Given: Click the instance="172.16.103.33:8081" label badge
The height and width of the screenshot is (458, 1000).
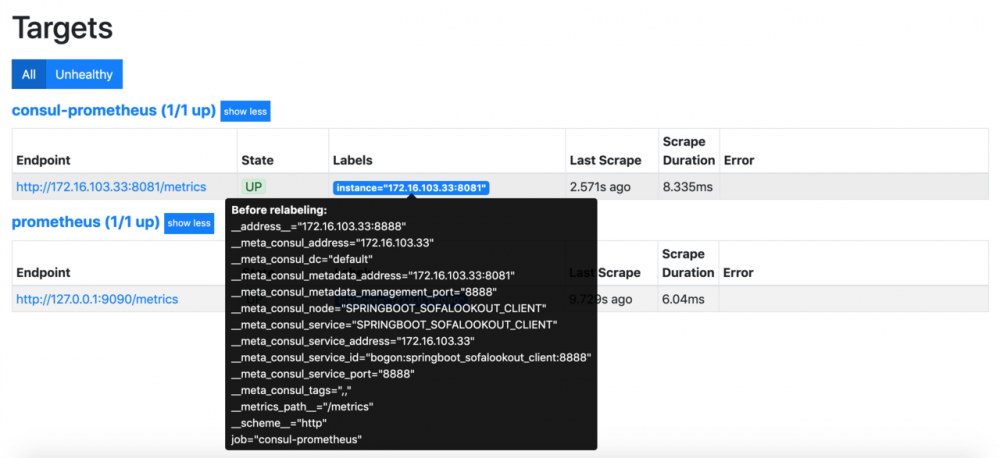Looking at the screenshot, I should (x=411, y=188).
